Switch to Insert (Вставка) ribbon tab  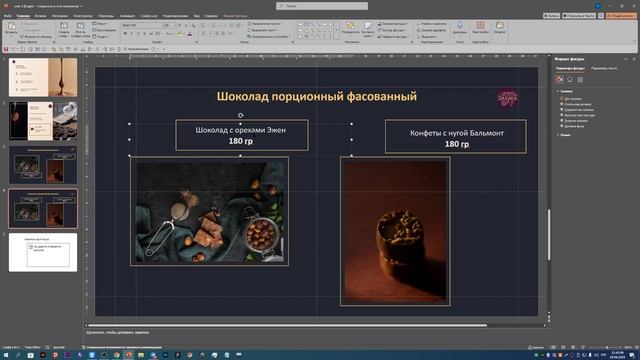click(40, 16)
